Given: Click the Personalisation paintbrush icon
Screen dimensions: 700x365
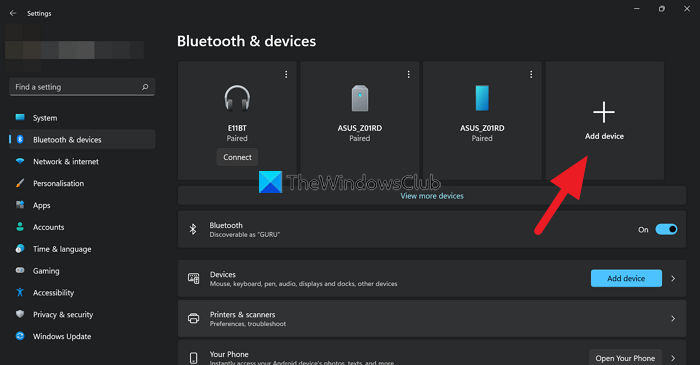Looking at the screenshot, I should tap(20, 183).
